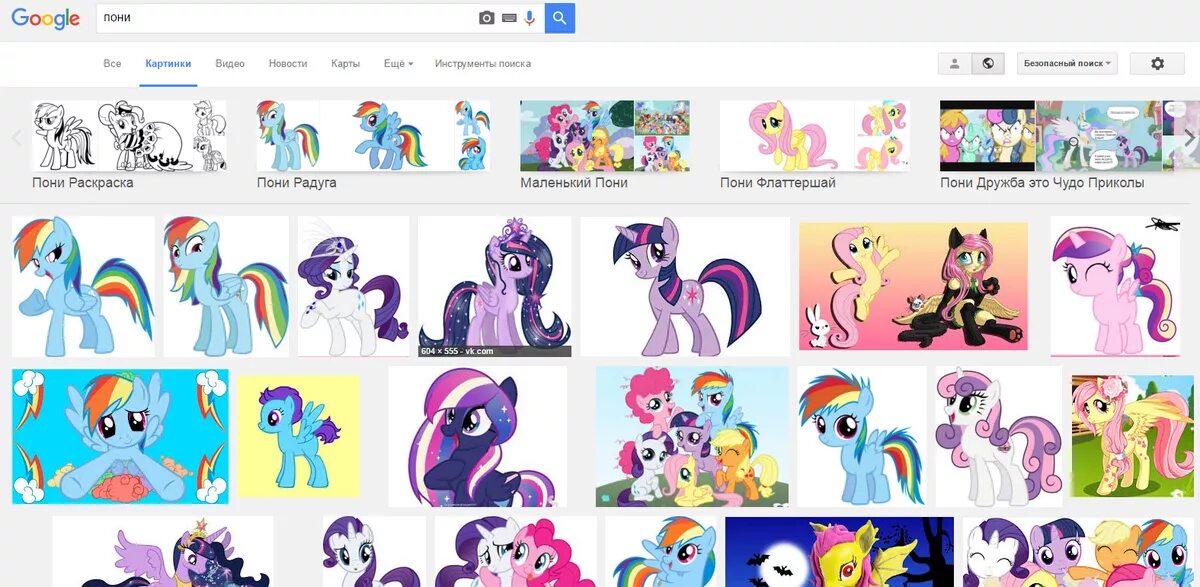Advance related searches with right arrow
This screenshot has width=1200, height=587.
coord(1189,138)
